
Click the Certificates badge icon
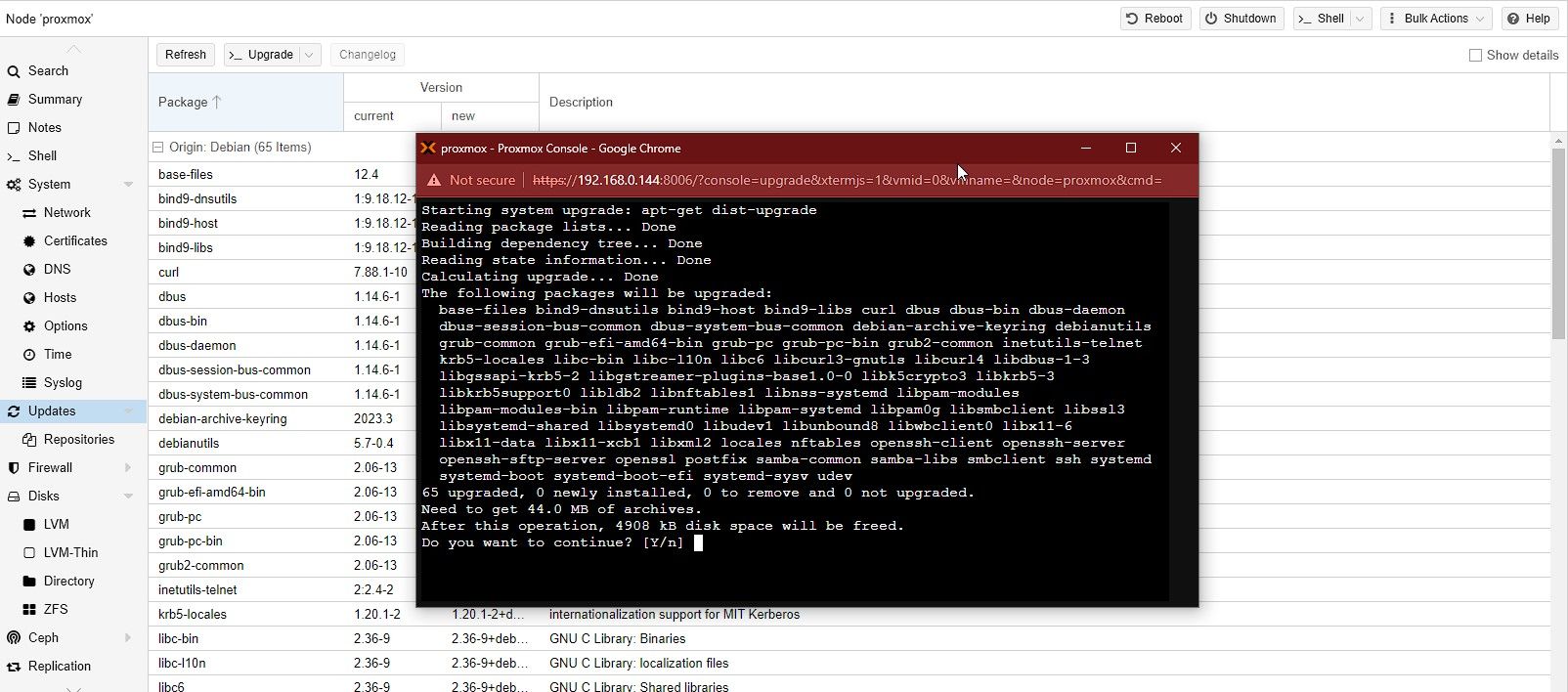point(29,241)
